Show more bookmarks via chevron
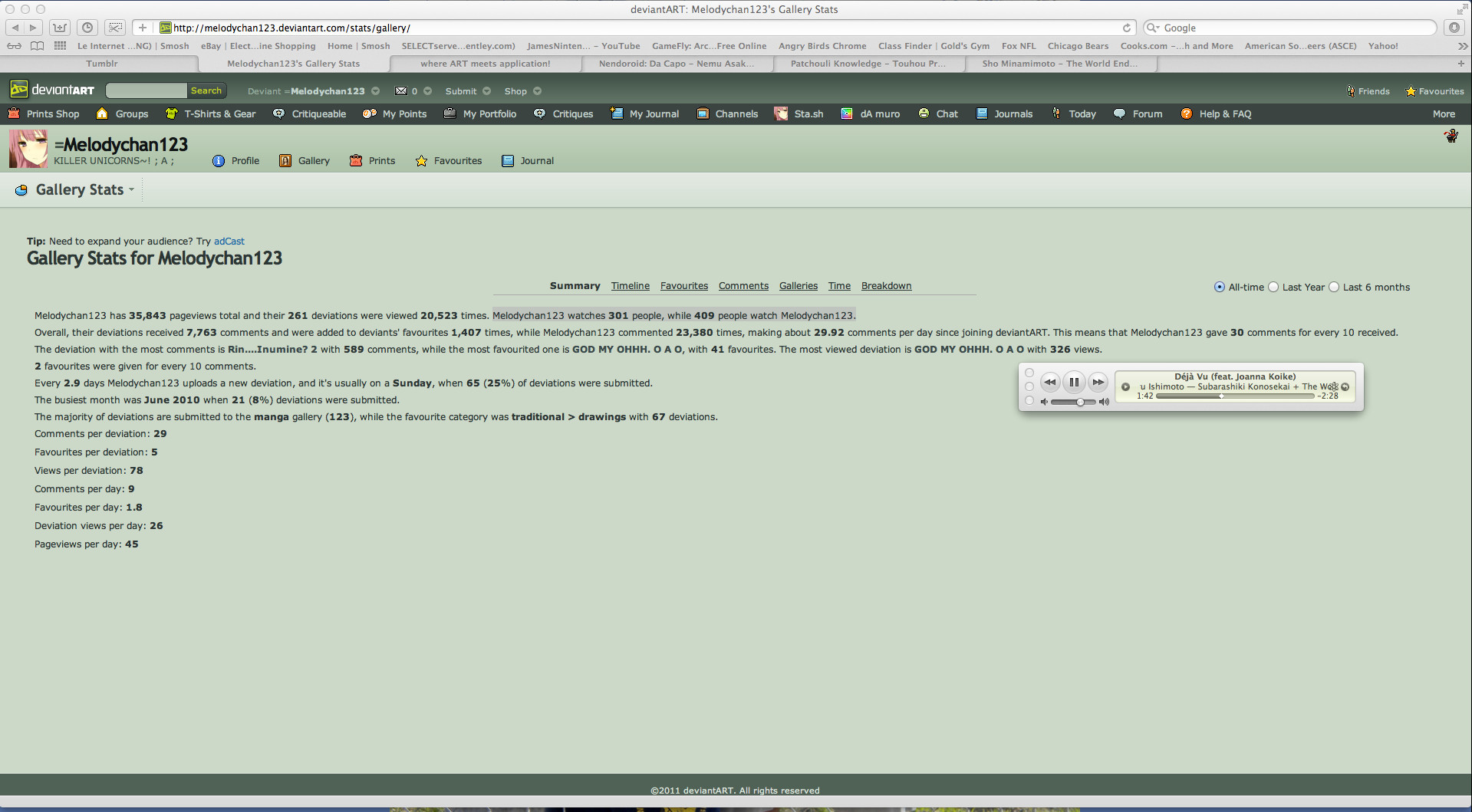 click(x=1462, y=46)
